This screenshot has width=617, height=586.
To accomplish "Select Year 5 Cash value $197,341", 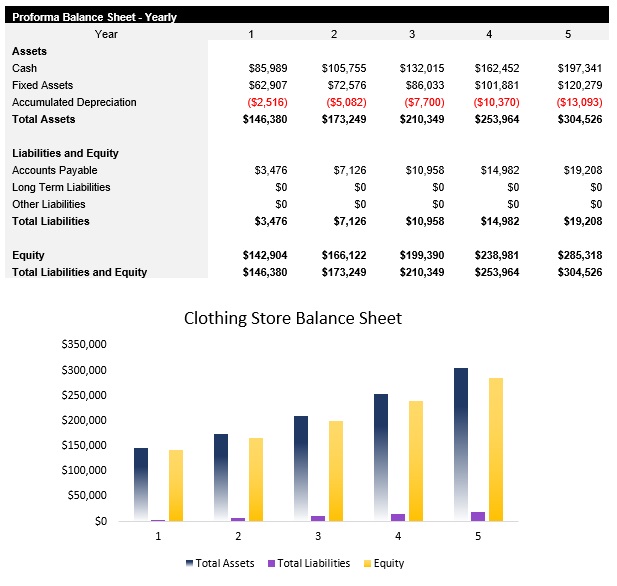I will pos(580,68).
